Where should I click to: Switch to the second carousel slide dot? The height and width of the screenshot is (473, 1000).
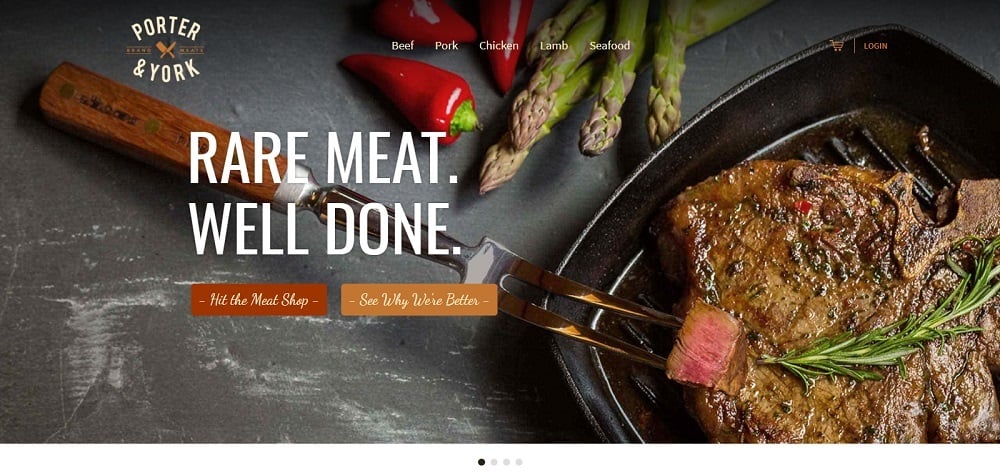pyautogui.click(x=494, y=462)
